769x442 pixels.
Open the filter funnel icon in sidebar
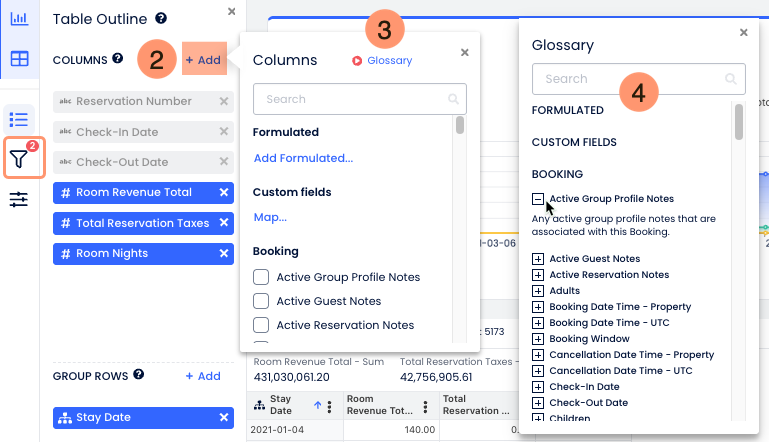click(19, 158)
